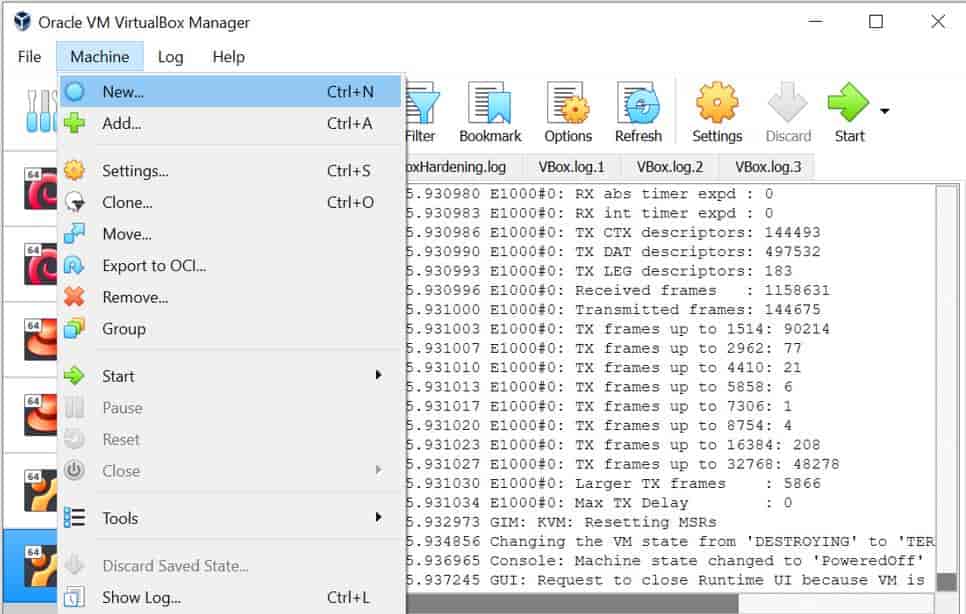Click the Bookmark toolbar icon

click(490, 103)
